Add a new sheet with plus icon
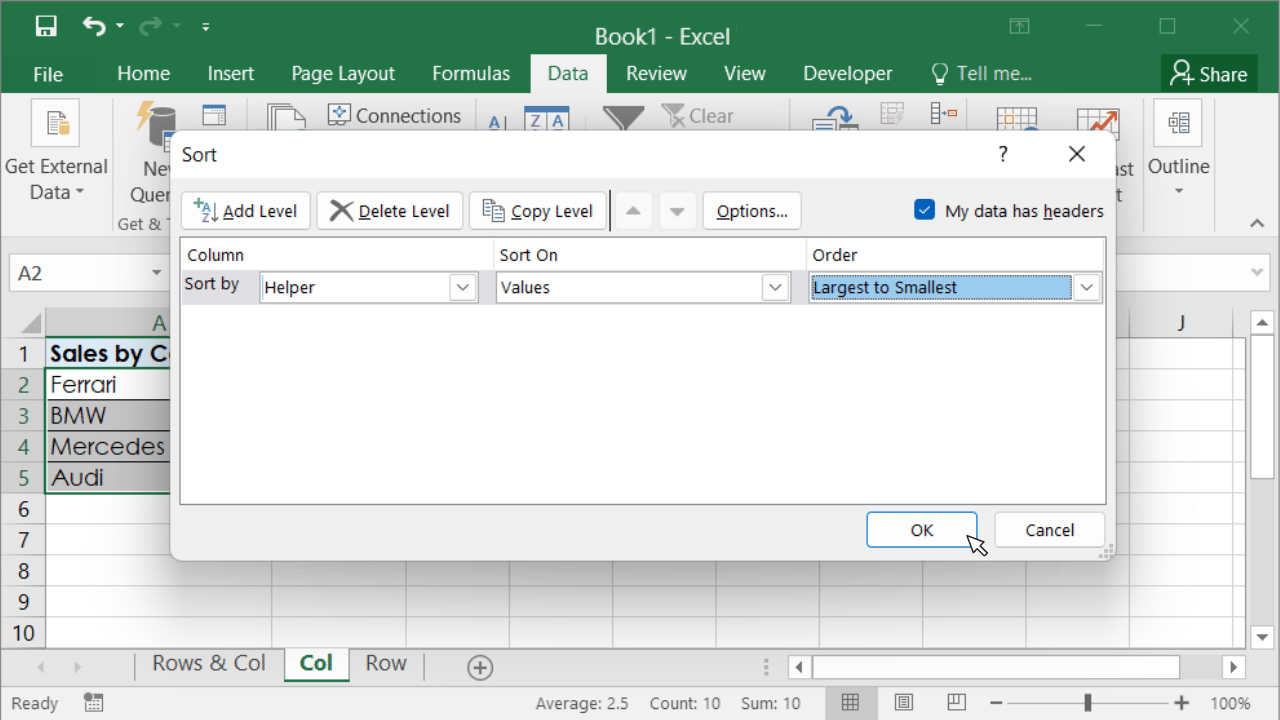Screen dimensions: 1280x720 (480, 668)
